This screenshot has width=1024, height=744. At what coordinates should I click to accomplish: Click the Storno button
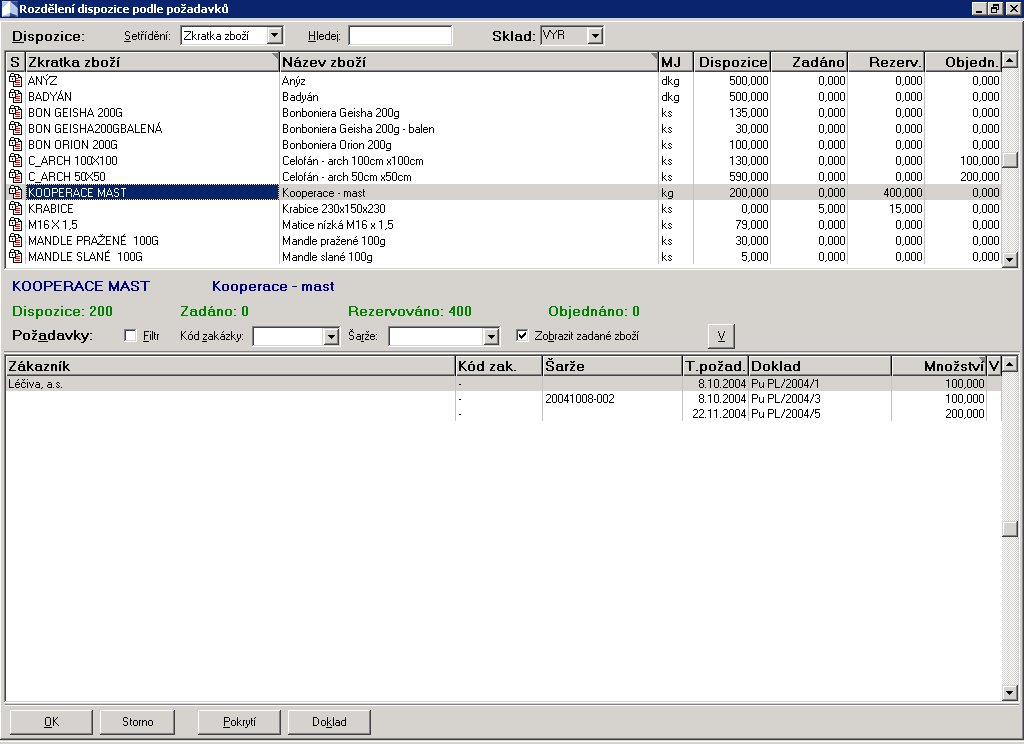pyautogui.click(x=137, y=721)
